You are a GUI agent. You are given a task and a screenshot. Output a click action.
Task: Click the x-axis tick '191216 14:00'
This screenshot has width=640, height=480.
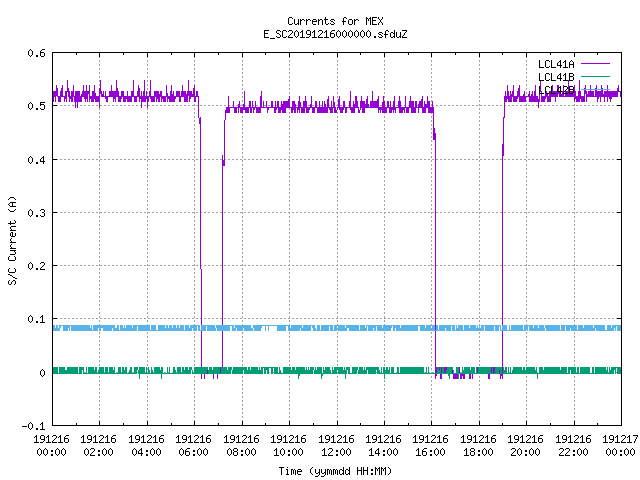click(x=383, y=446)
